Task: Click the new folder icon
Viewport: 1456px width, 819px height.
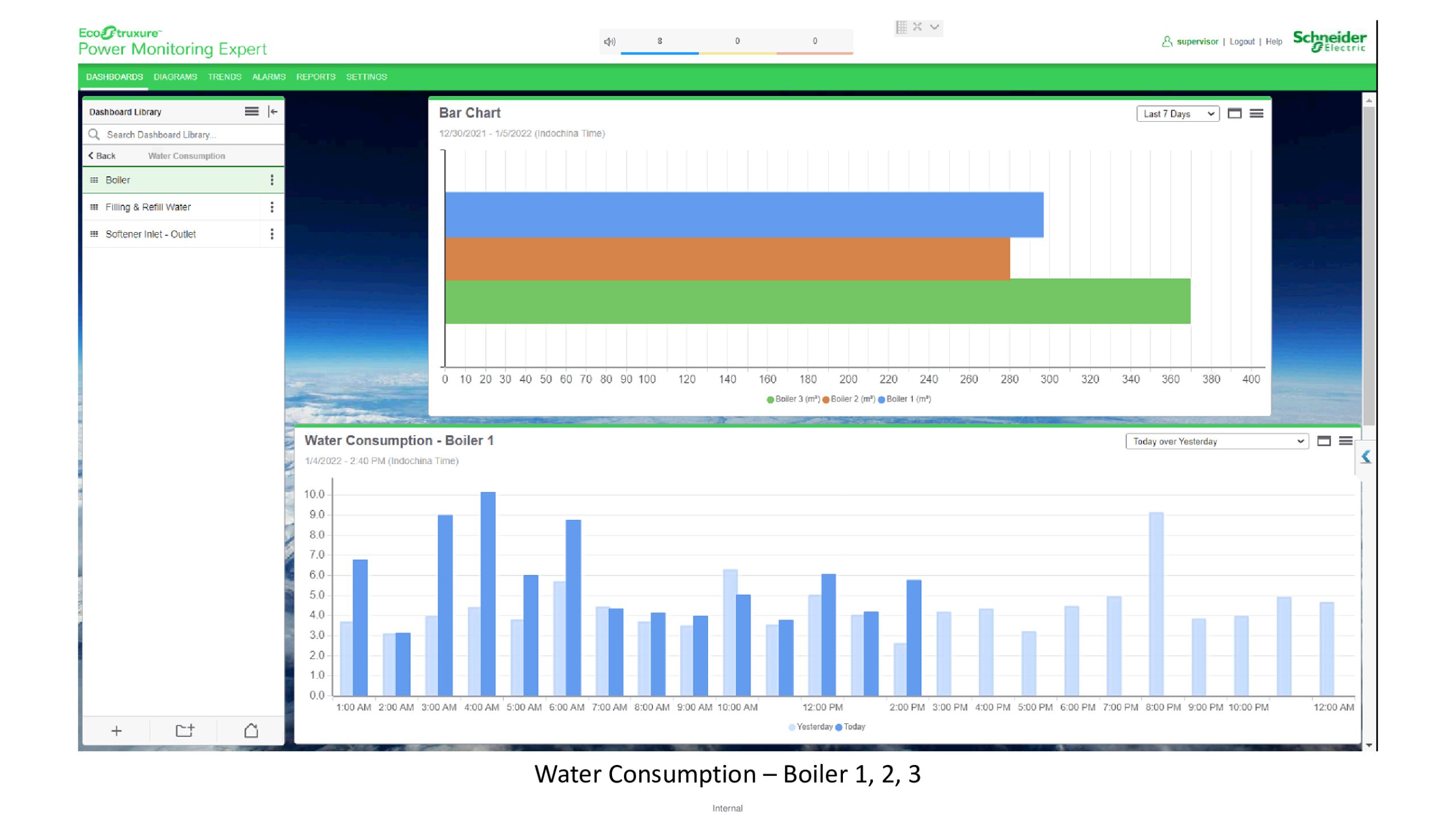Action: coord(184,731)
